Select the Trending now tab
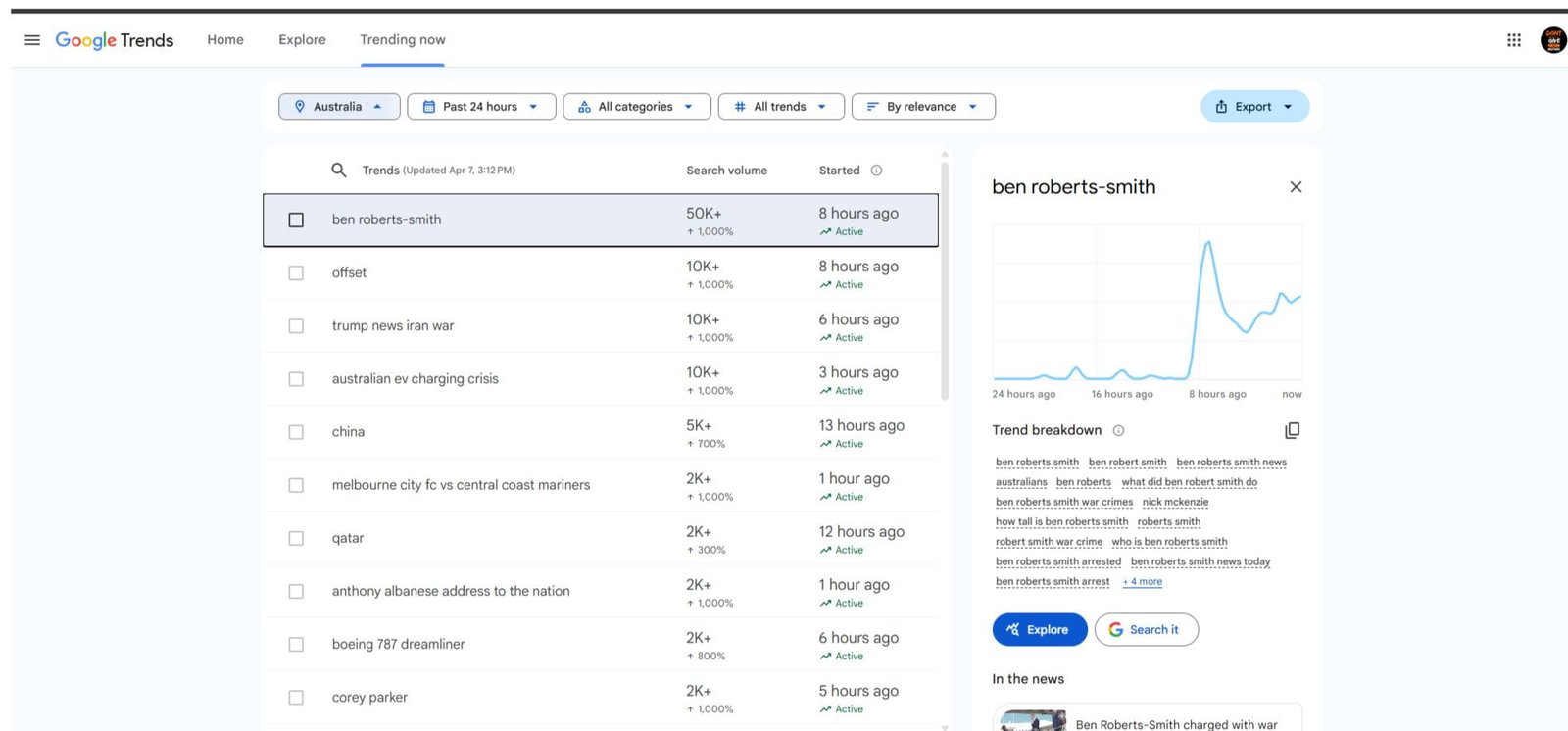The width and height of the screenshot is (1568, 731). point(403,40)
